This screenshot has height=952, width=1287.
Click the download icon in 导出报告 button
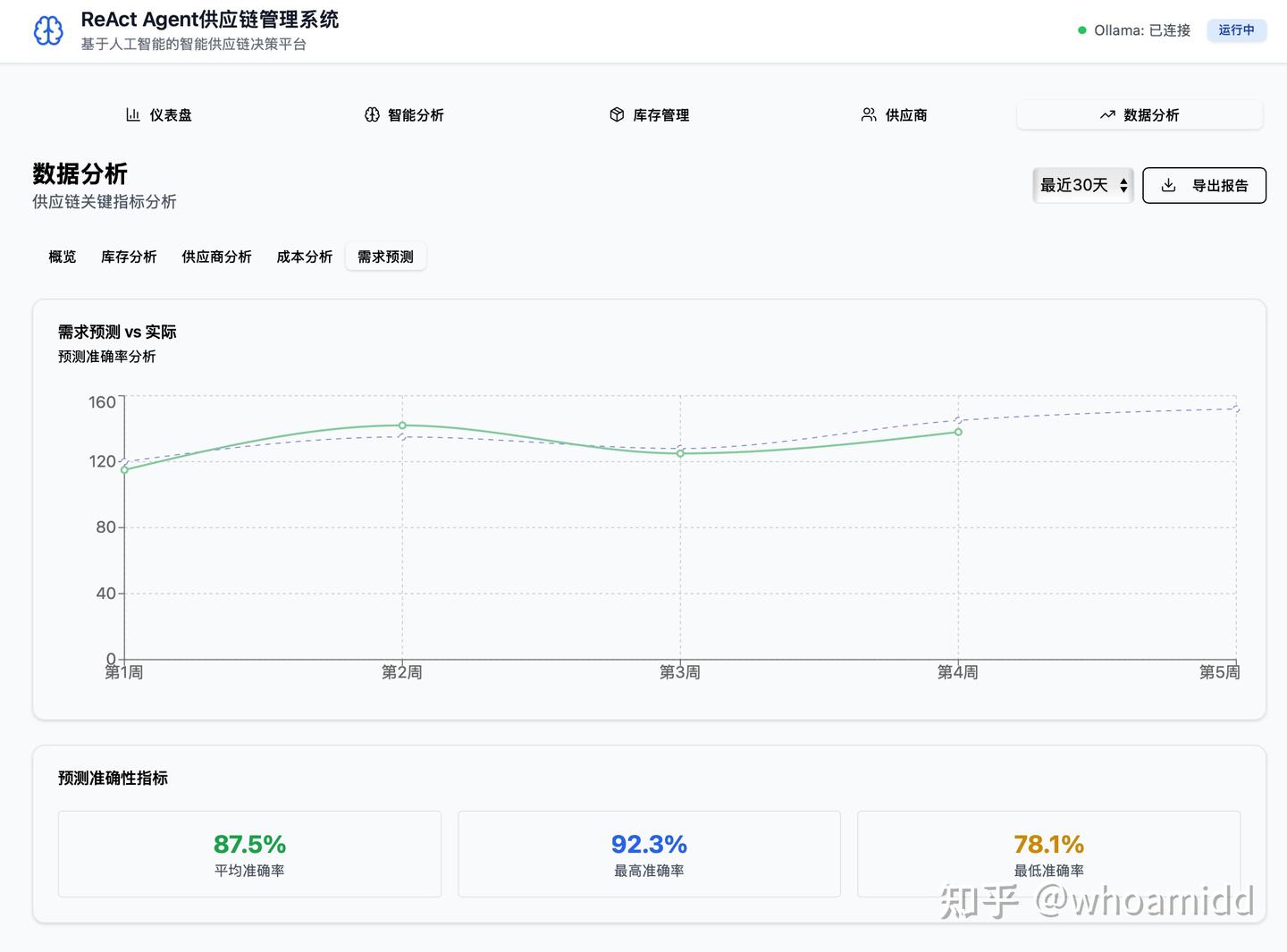point(1168,185)
